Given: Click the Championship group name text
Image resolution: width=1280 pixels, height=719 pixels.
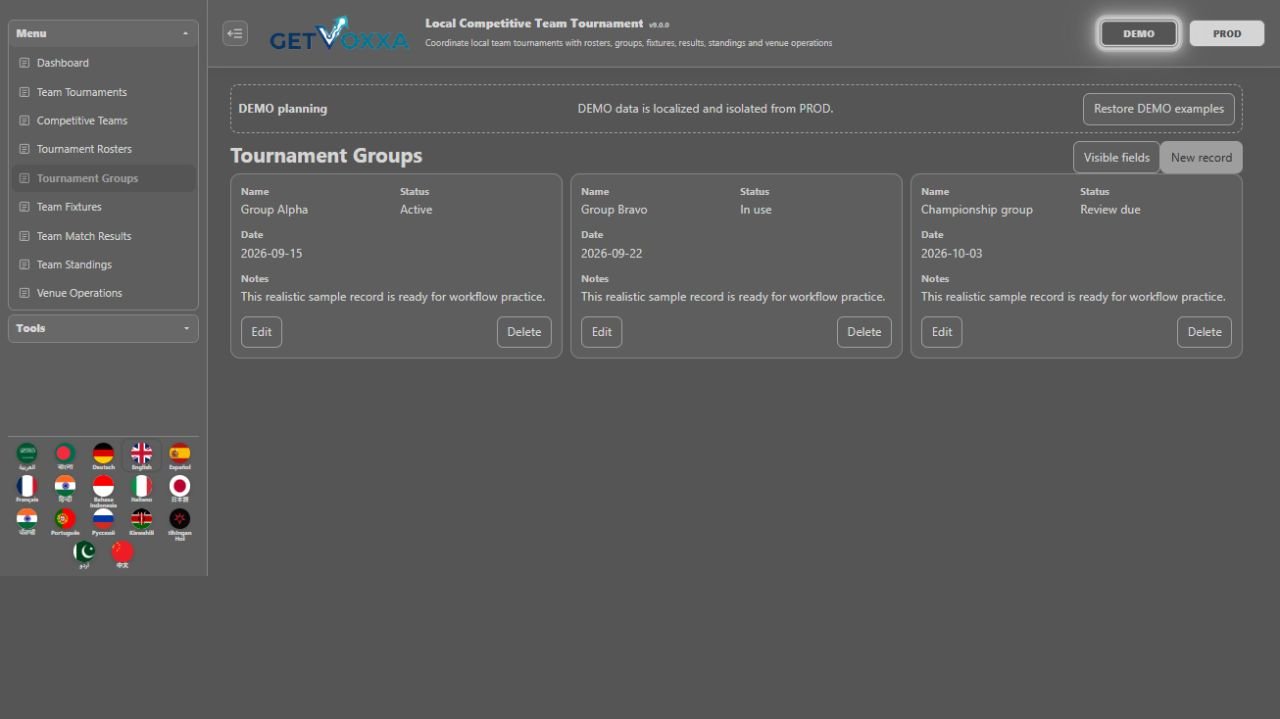Looking at the screenshot, I should (977, 210).
